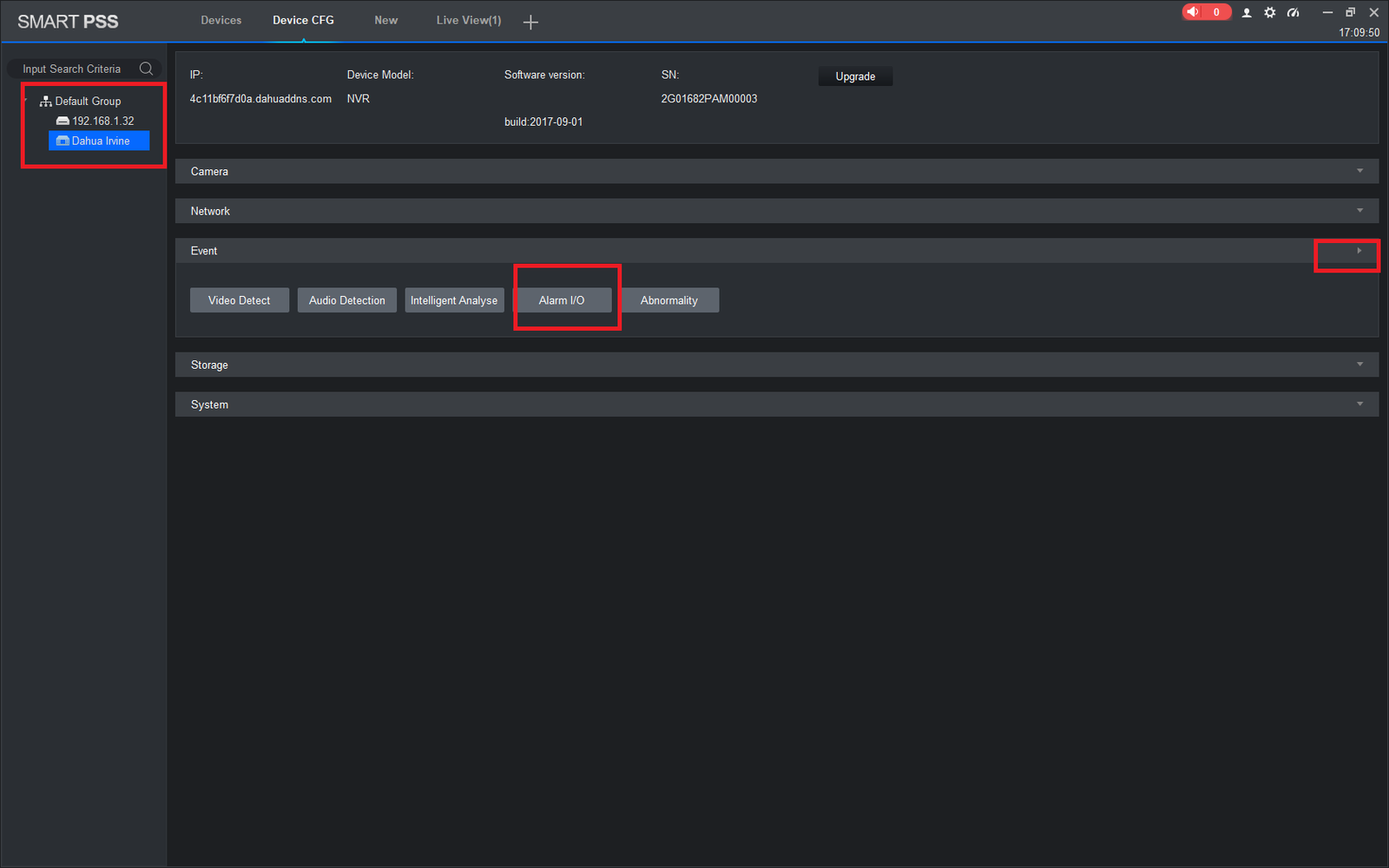Expand the Network section
The width and height of the screenshot is (1389, 868).
coord(777,211)
